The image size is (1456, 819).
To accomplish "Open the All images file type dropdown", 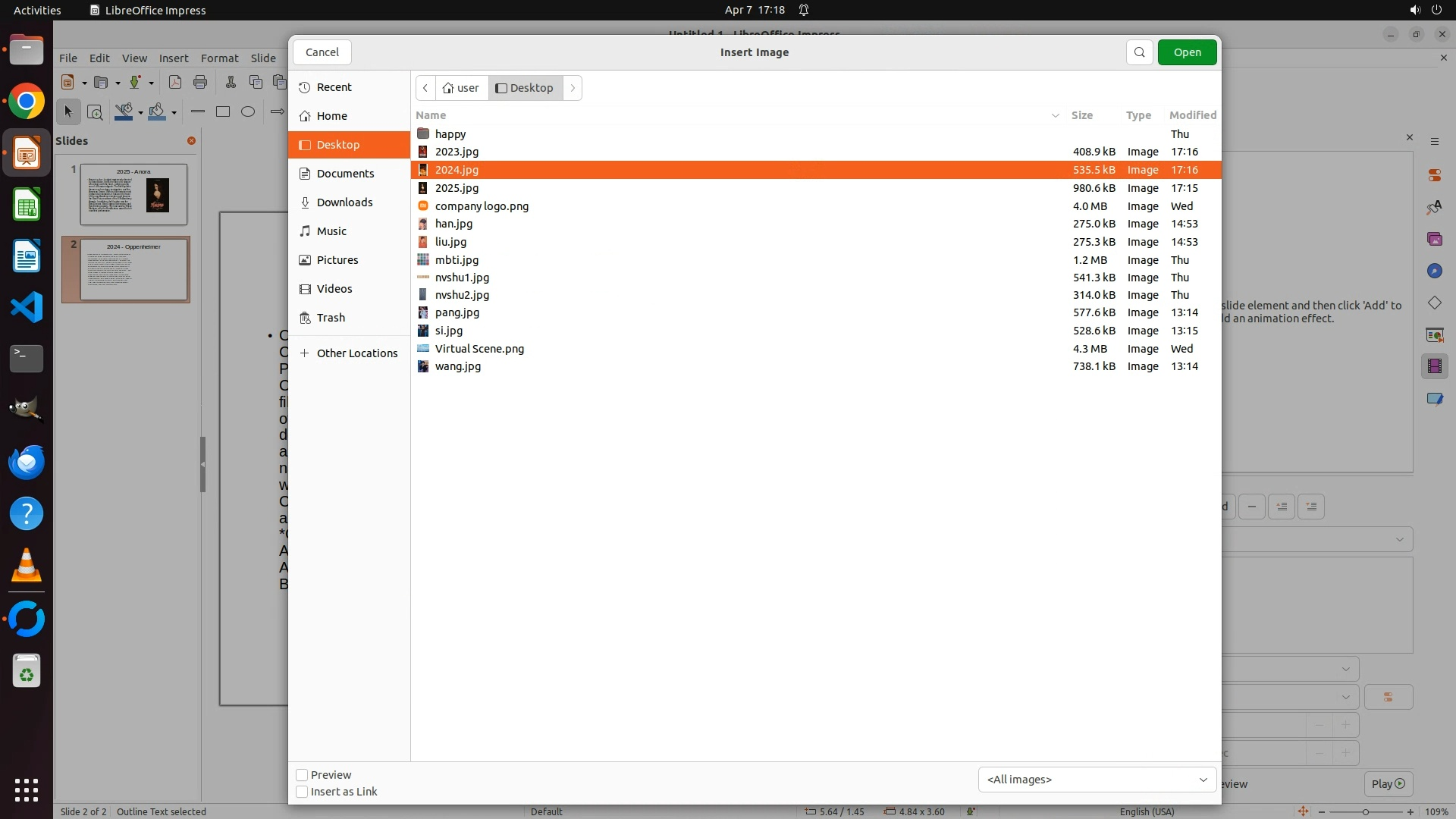I will pyautogui.click(x=1097, y=780).
